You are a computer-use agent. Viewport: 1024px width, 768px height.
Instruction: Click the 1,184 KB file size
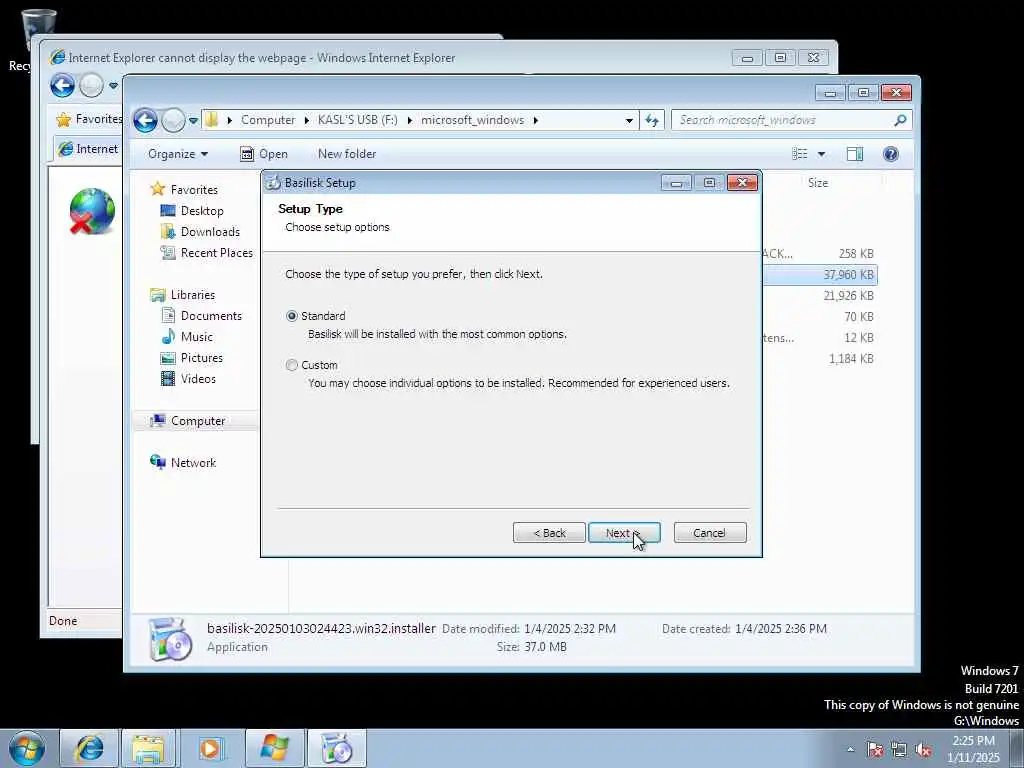pyautogui.click(x=851, y=359)
